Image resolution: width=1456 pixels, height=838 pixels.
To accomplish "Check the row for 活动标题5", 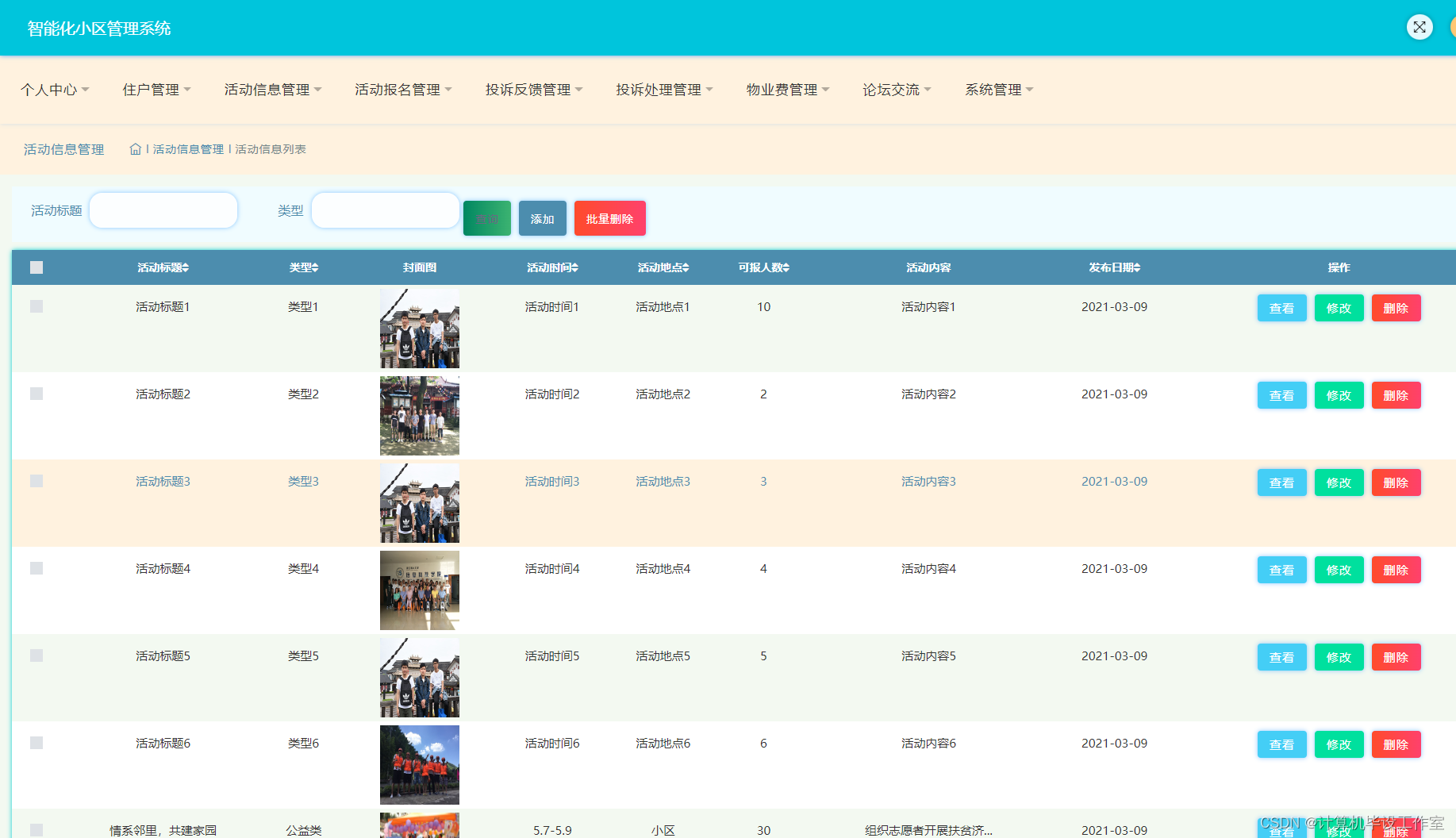I will 36,655.
